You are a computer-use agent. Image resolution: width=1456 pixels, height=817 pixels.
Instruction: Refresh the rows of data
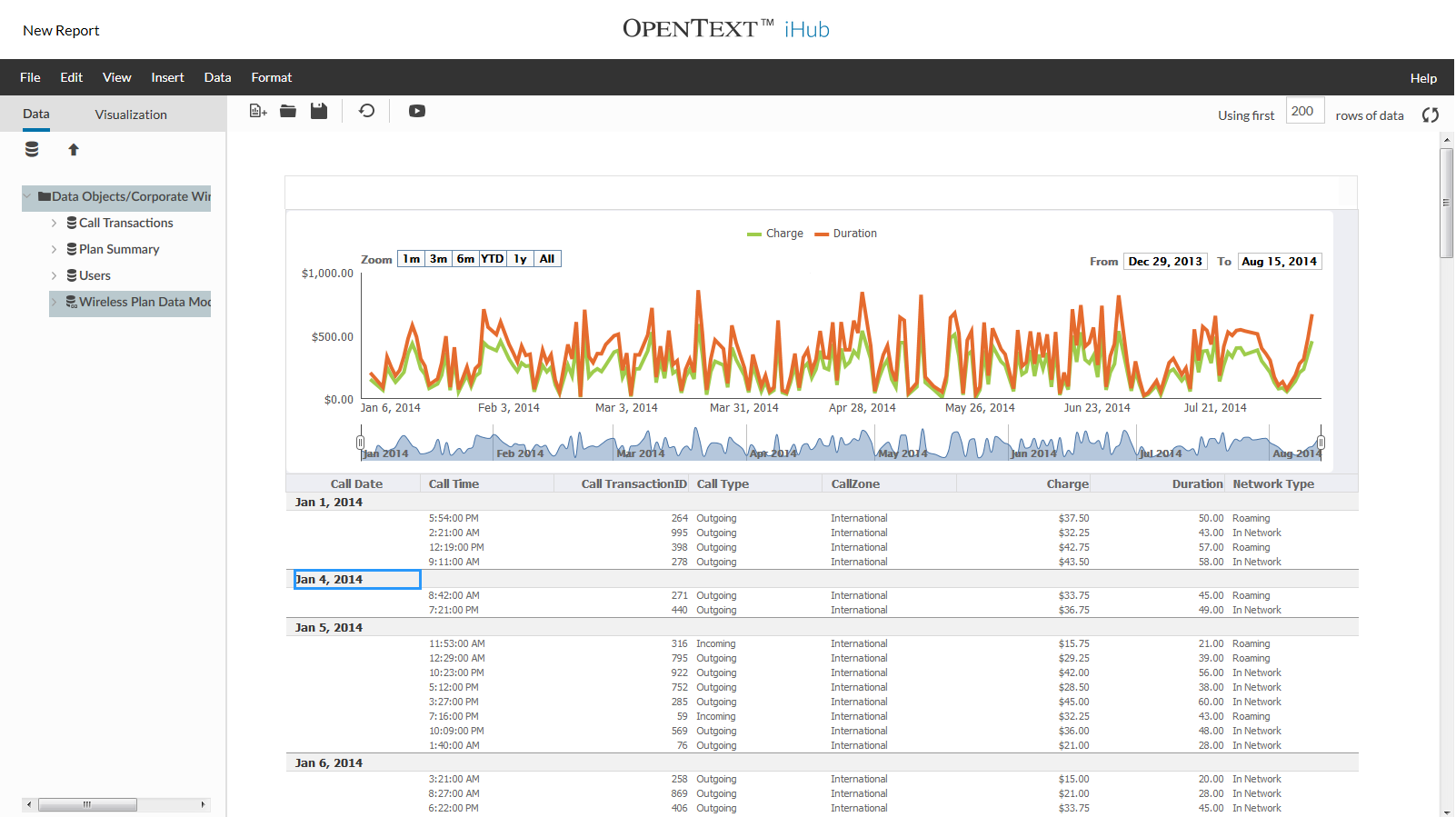1431,115
